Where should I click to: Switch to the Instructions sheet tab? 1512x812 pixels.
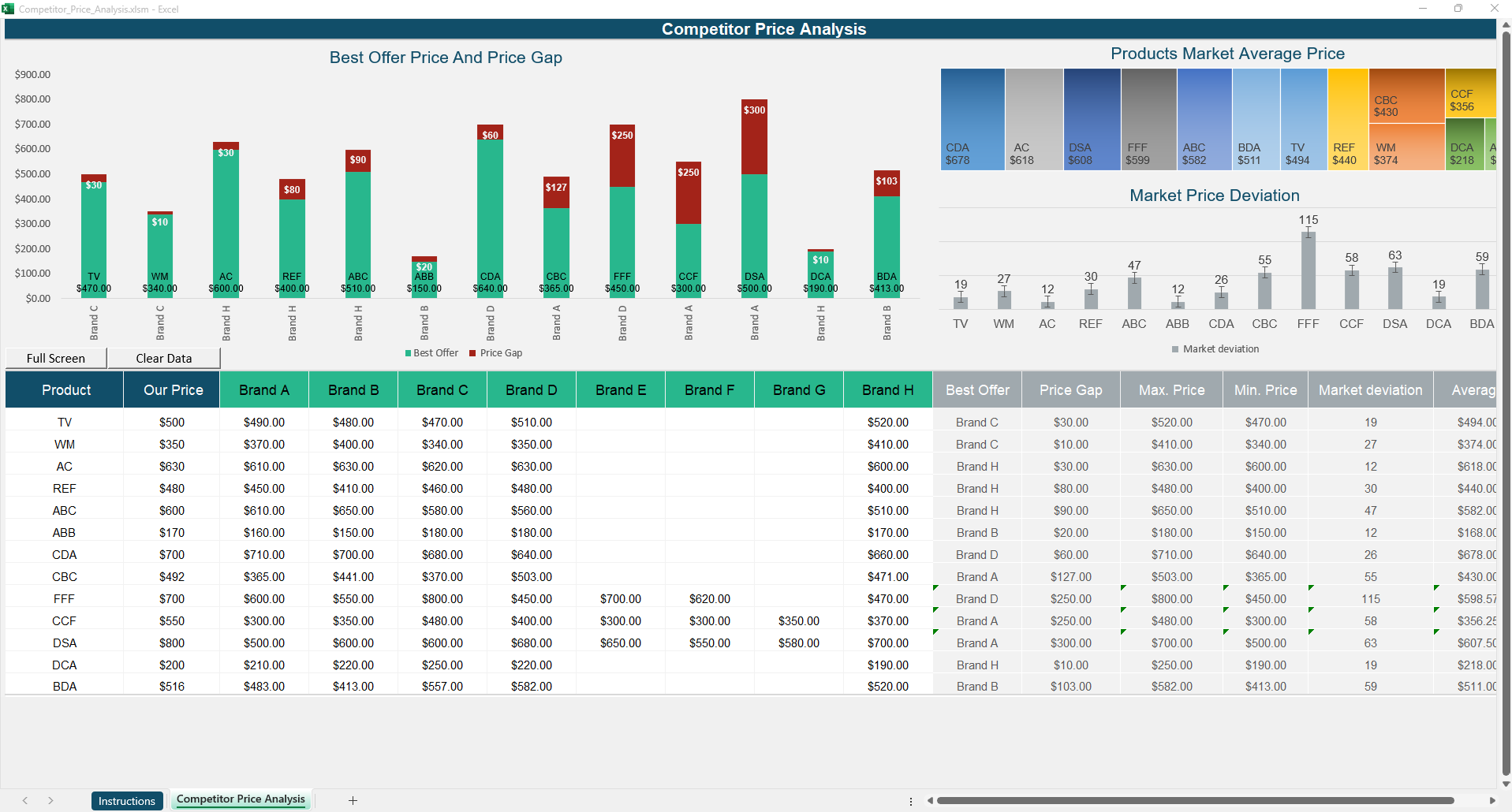click(x=127, y=801)
